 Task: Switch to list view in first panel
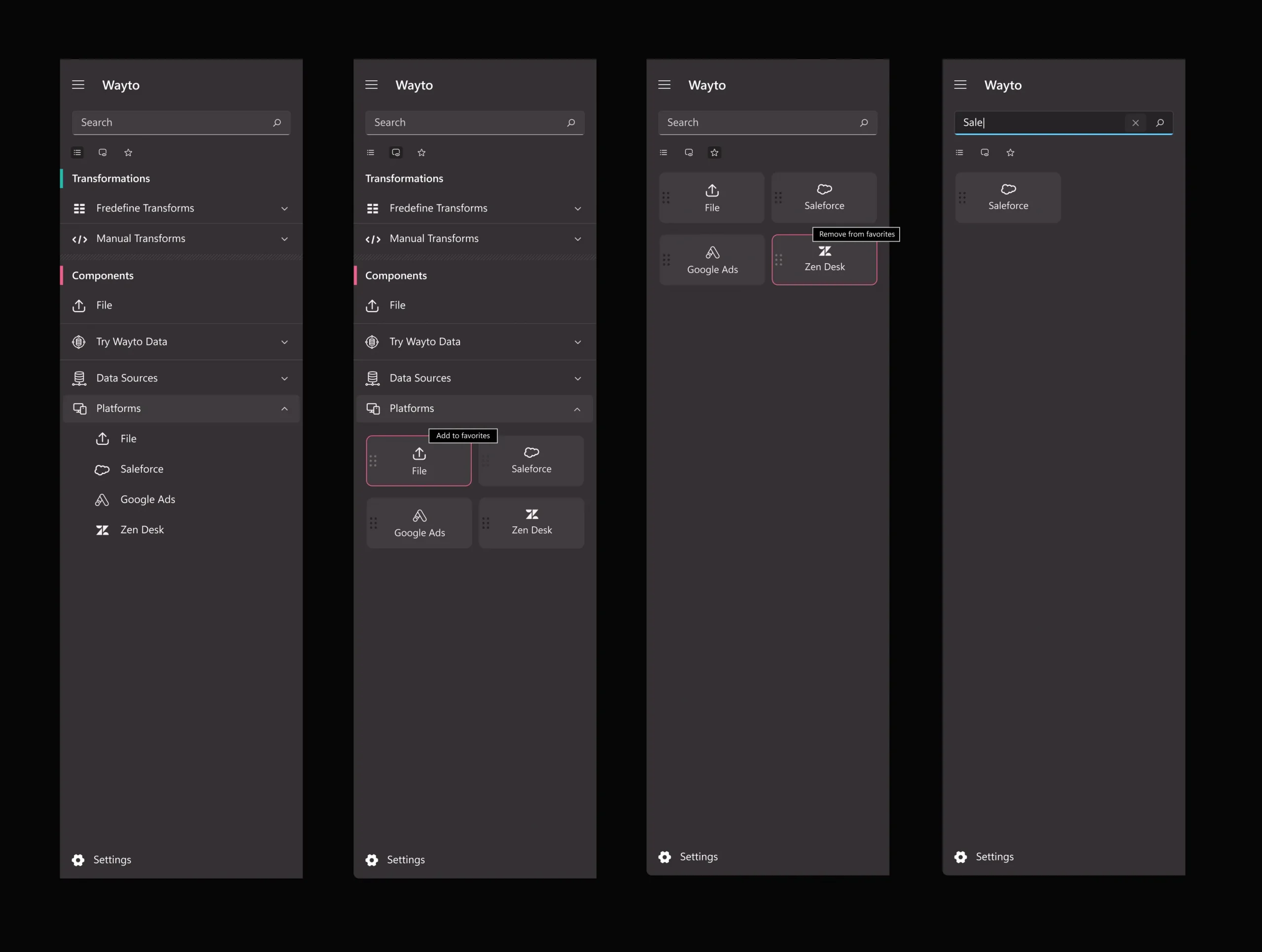tap(77, 152)
